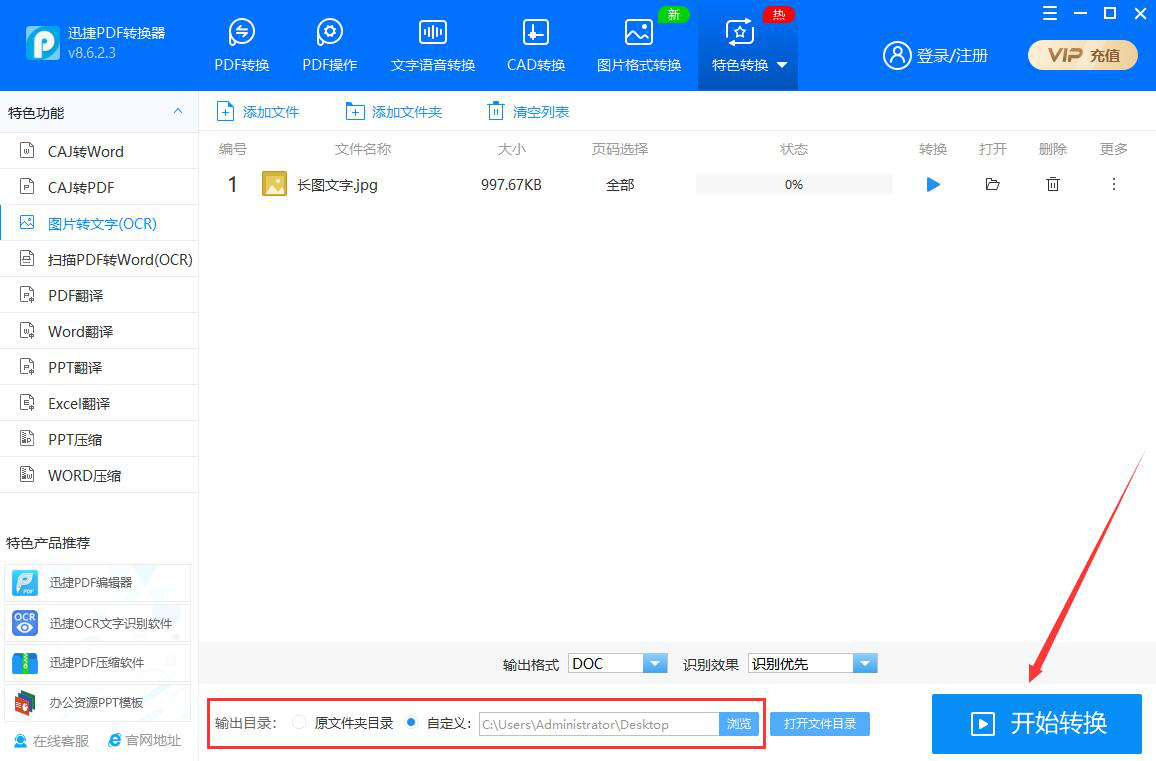Click the PPT压缩 icon
This screenshot has height=761, width=1156.
pyautogui.click(x=27, y=438)
